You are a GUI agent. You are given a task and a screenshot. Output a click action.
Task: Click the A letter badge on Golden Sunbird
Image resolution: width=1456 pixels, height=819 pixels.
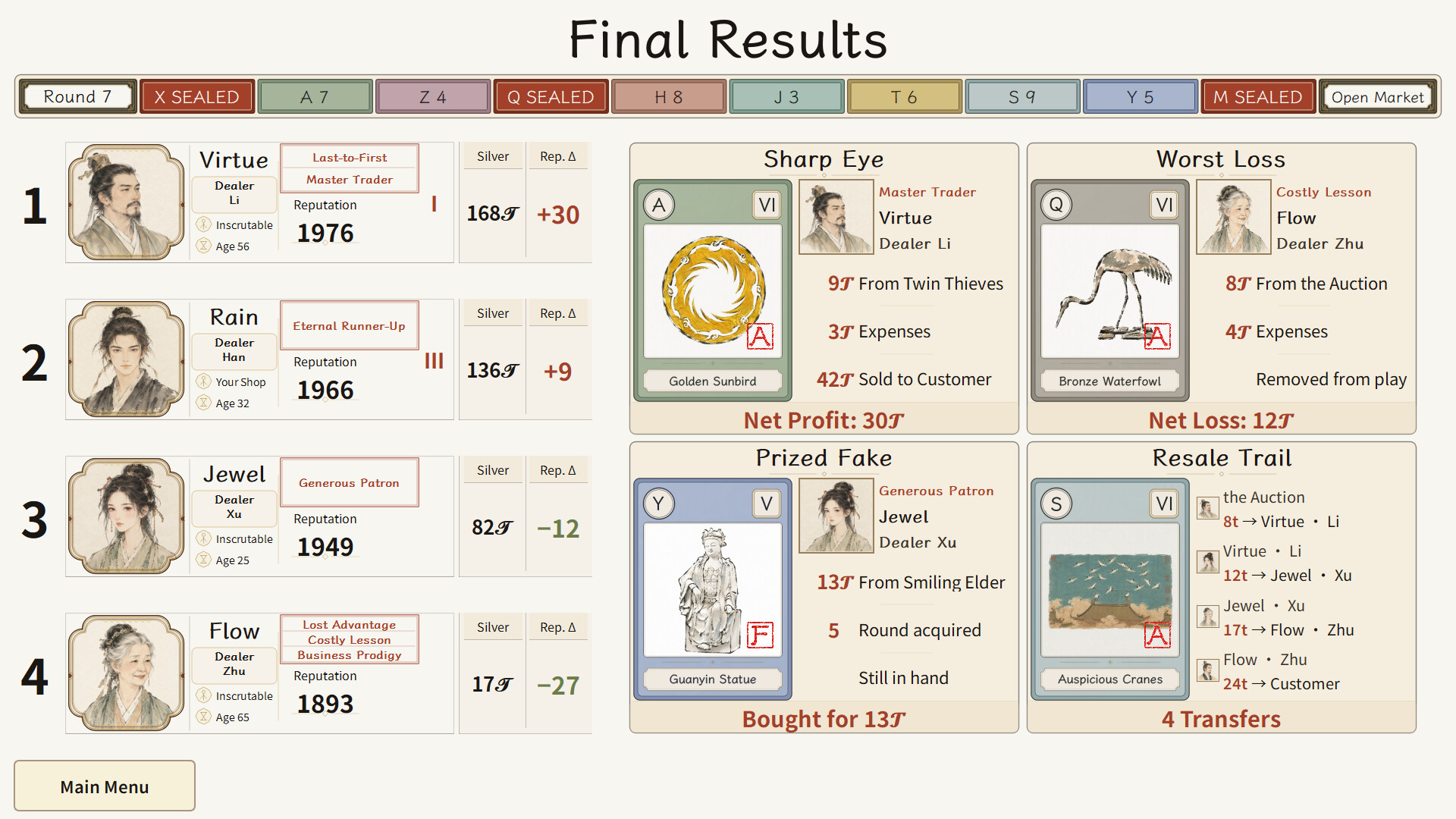pos(659,205)
